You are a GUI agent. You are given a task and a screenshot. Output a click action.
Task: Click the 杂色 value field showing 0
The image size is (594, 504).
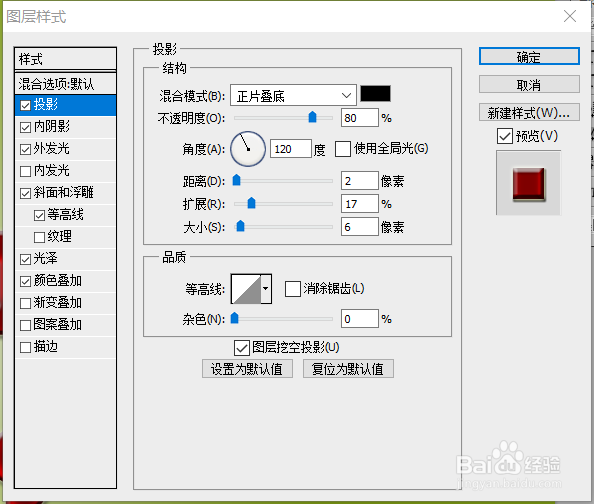(x=360, y=319)
